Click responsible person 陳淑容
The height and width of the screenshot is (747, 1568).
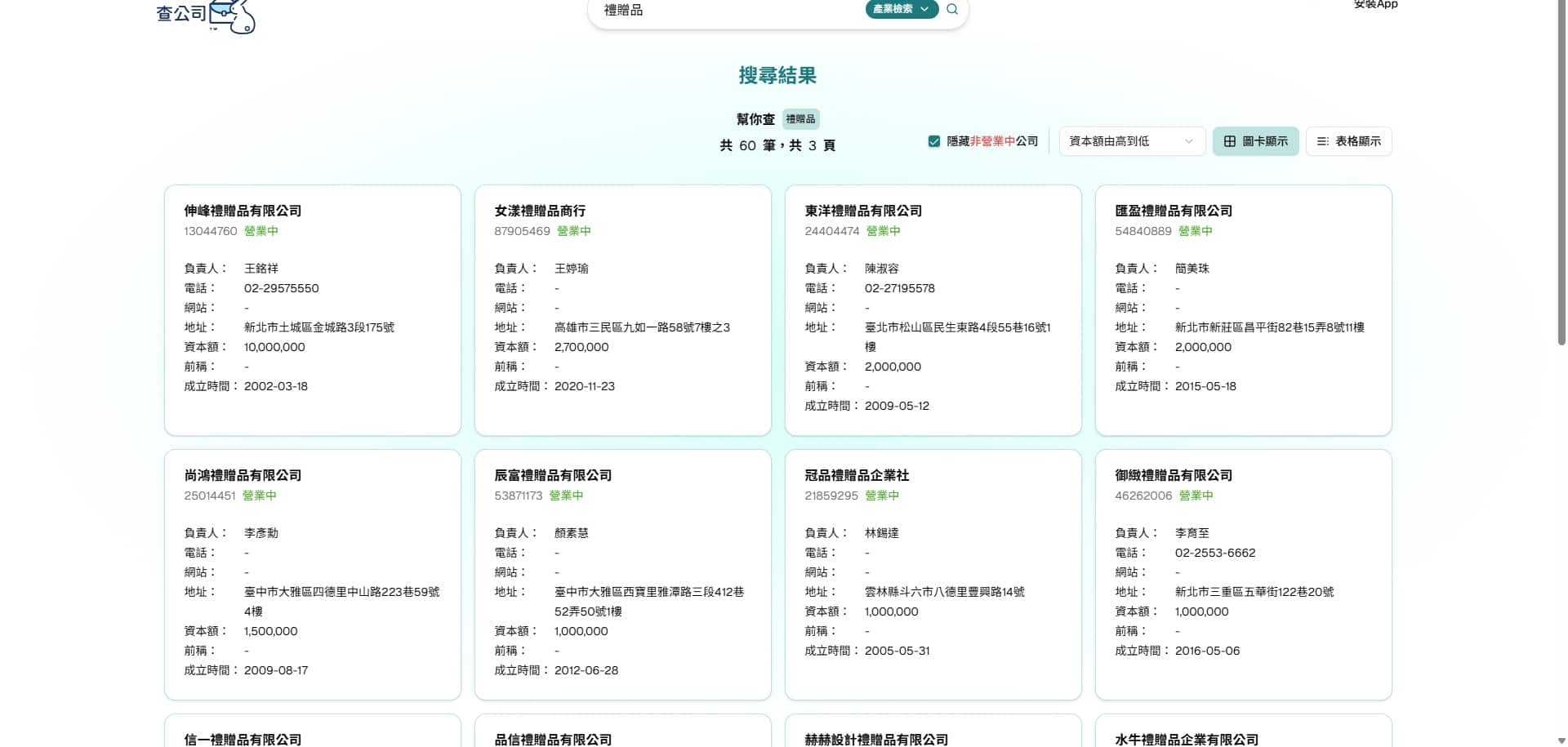882,269
